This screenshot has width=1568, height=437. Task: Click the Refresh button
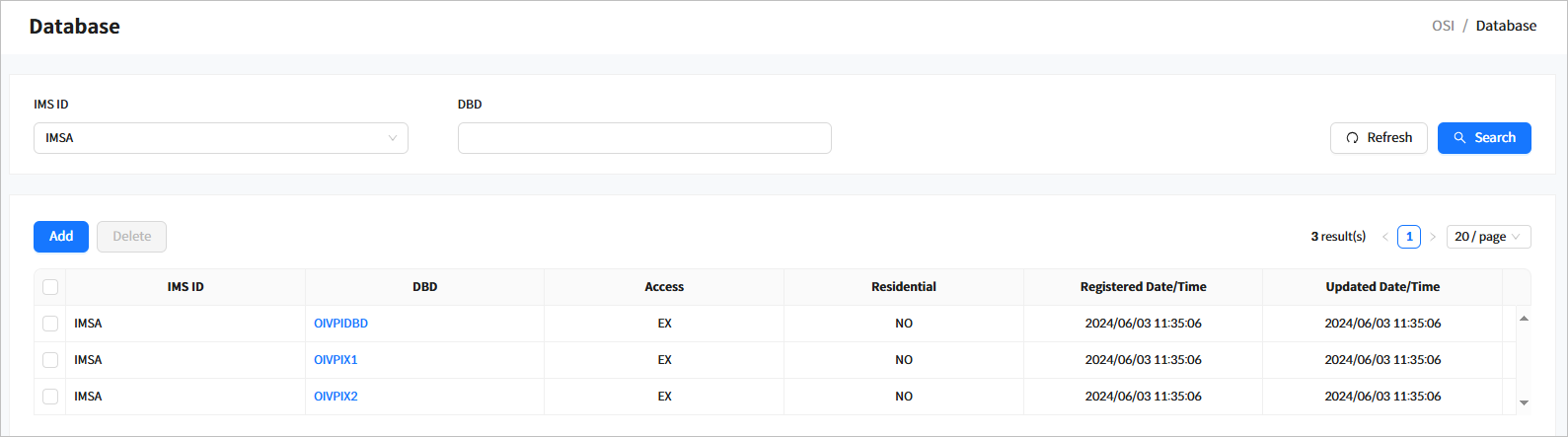1378,138
